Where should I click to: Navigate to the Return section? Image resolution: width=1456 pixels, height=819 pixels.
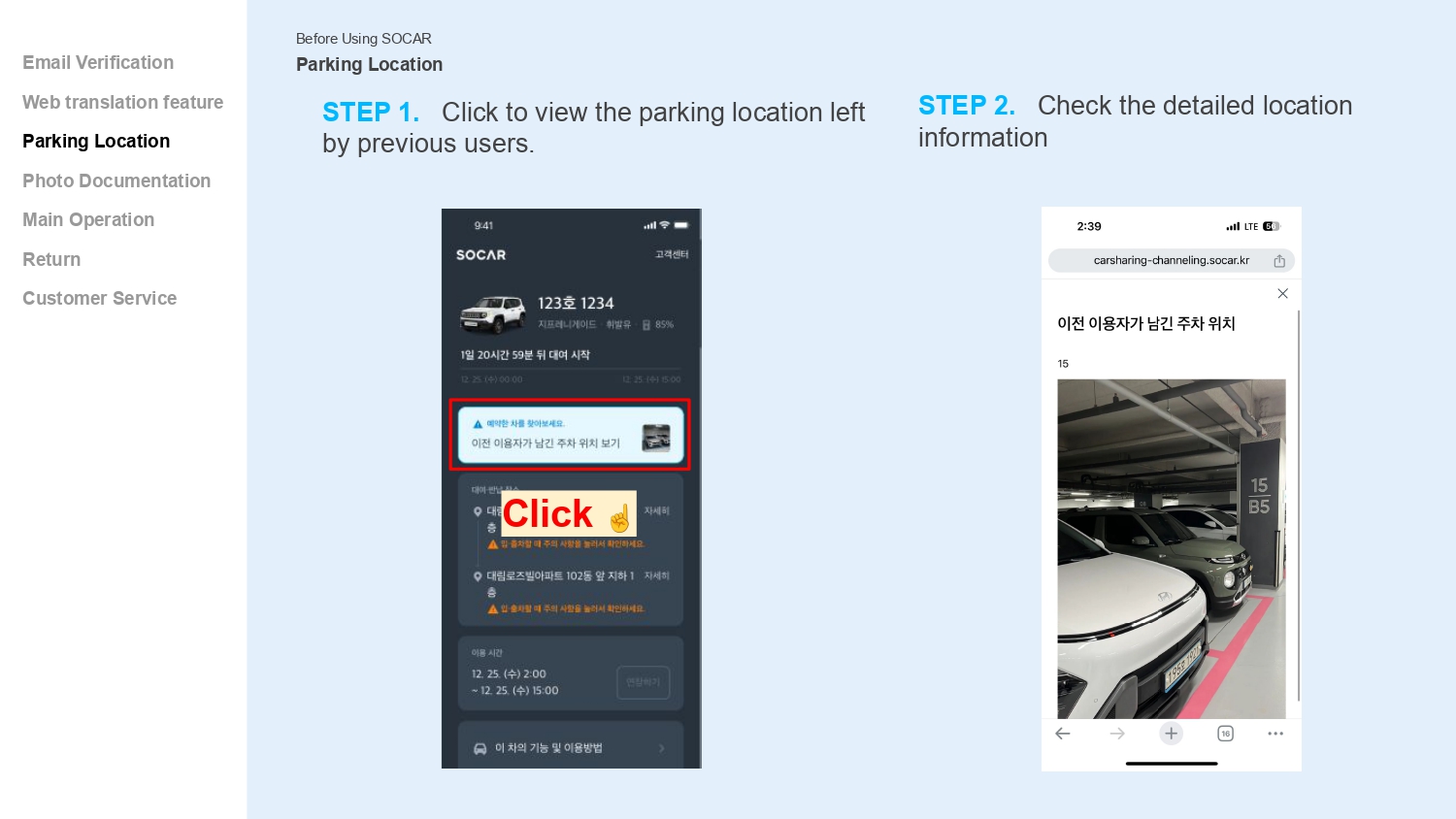(x=51, y=259)
